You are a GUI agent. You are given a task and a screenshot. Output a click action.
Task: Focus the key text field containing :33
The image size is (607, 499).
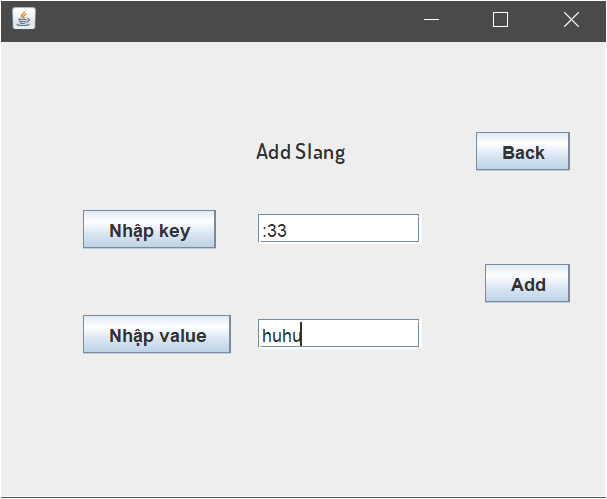338,228
